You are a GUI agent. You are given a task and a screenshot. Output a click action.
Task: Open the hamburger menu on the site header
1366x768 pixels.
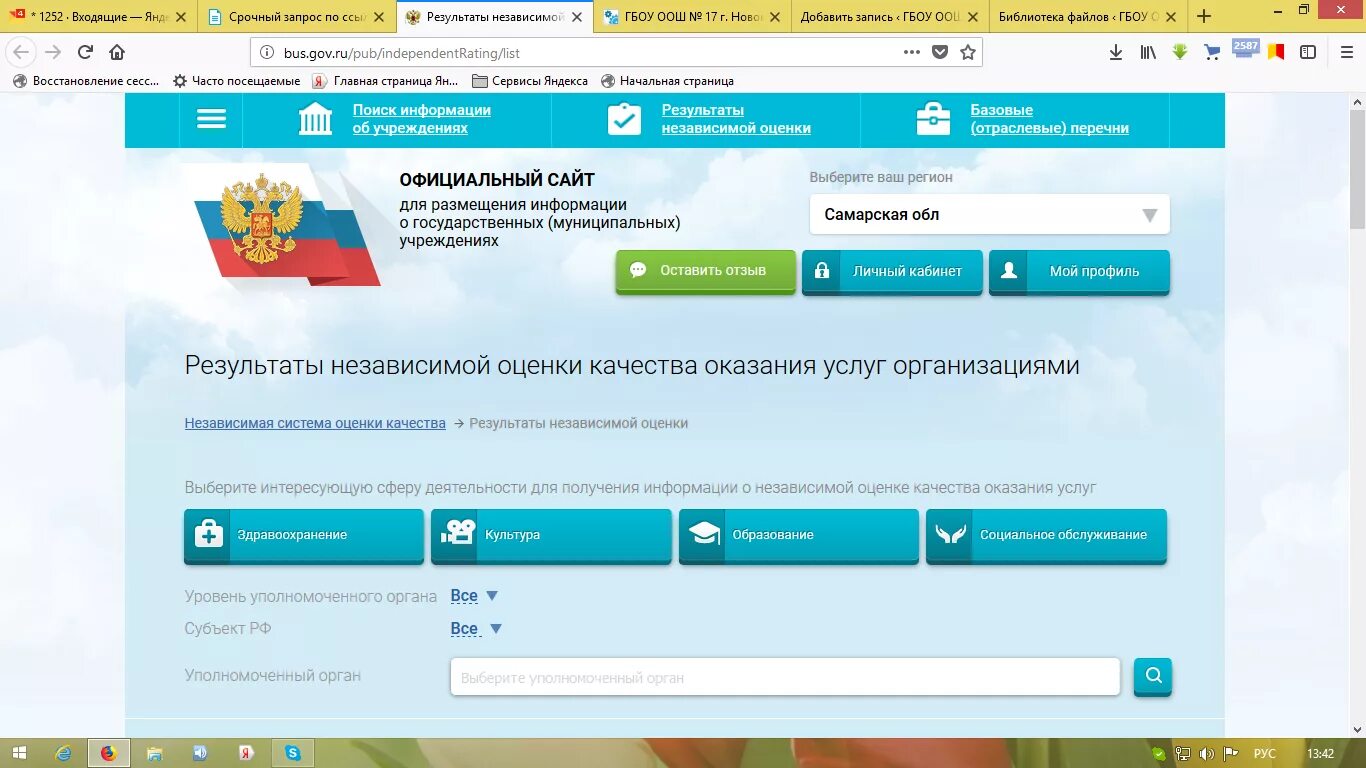211,118
